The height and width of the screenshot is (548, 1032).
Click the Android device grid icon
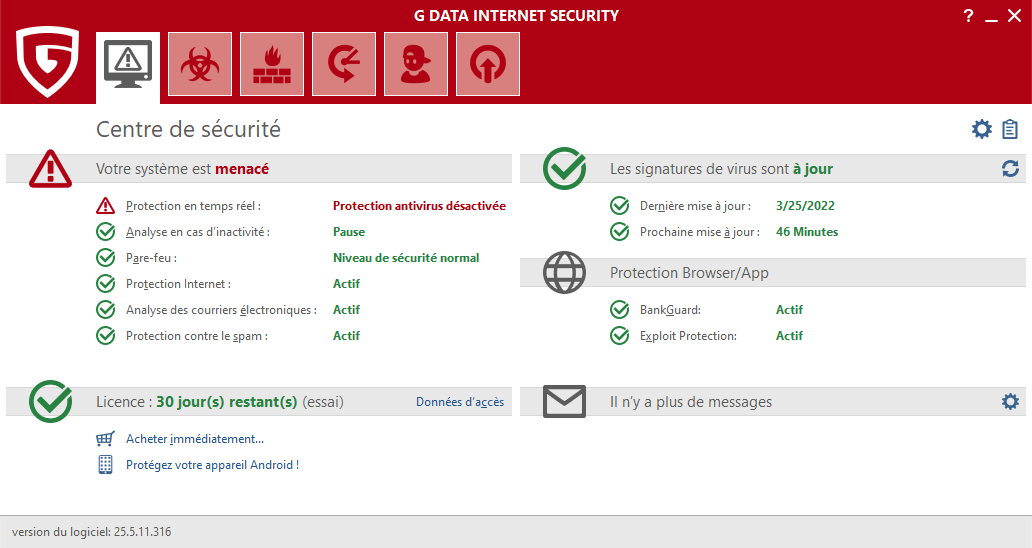(105, 464)
